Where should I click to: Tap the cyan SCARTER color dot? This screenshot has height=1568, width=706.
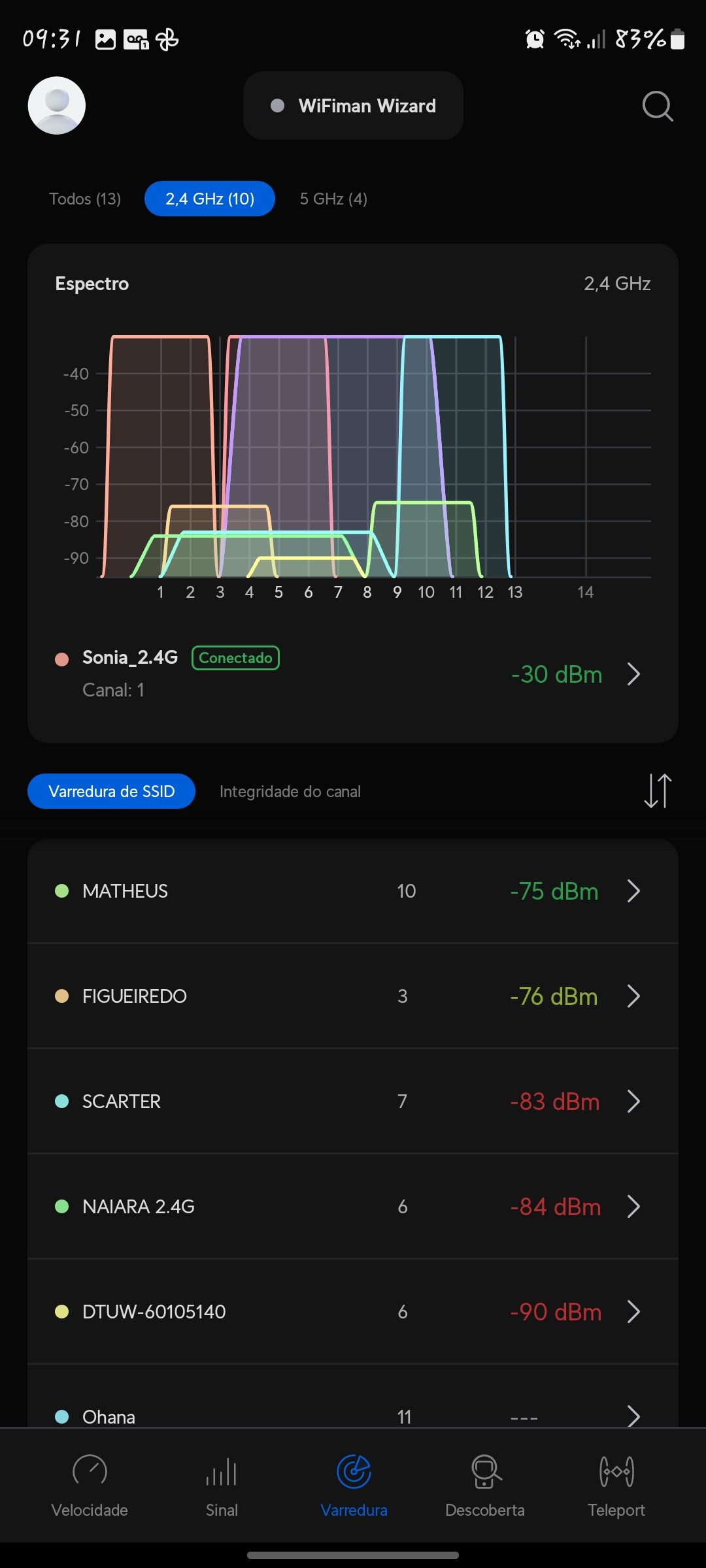tap(62, 1102)
